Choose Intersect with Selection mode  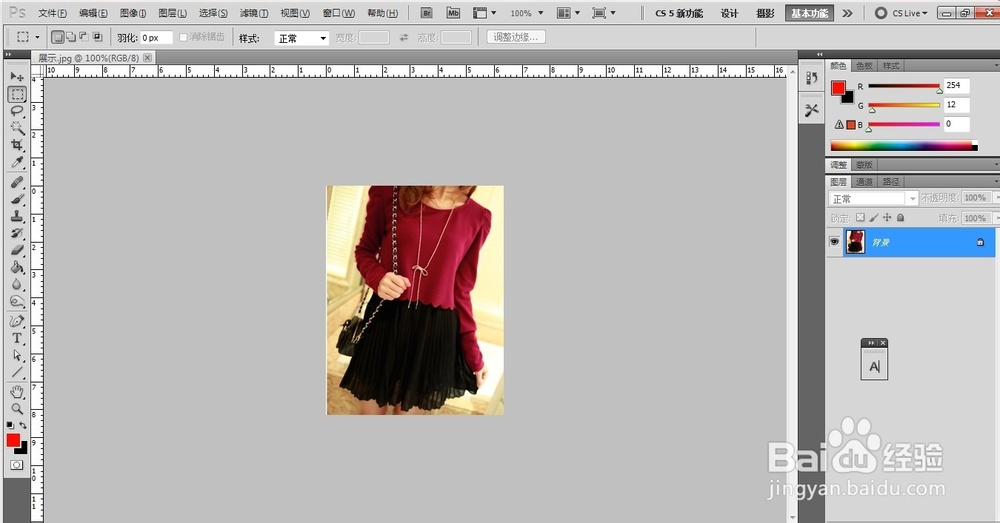(97, 38)
